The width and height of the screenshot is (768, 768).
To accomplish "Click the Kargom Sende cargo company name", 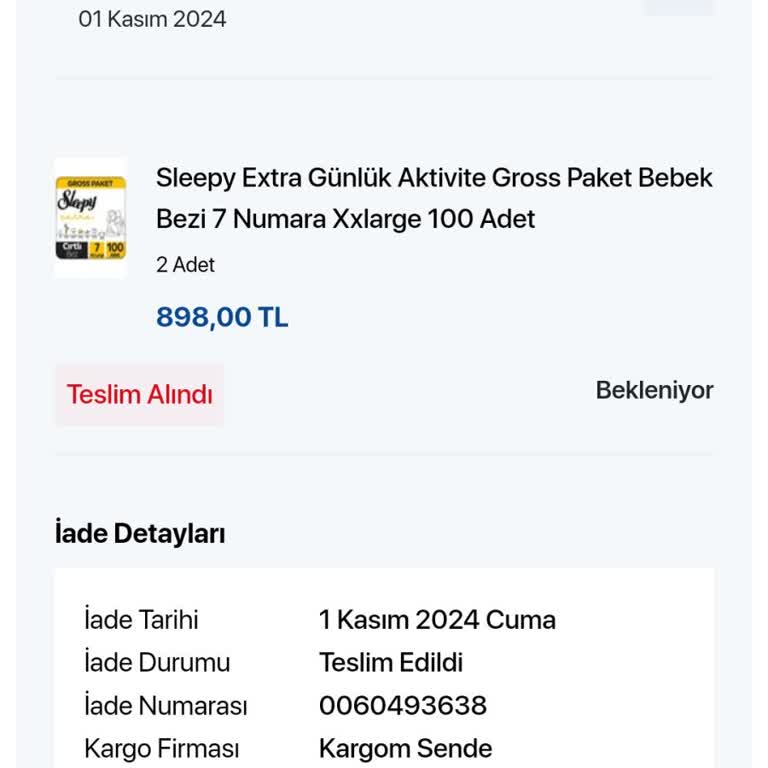I will pos(405,749).
